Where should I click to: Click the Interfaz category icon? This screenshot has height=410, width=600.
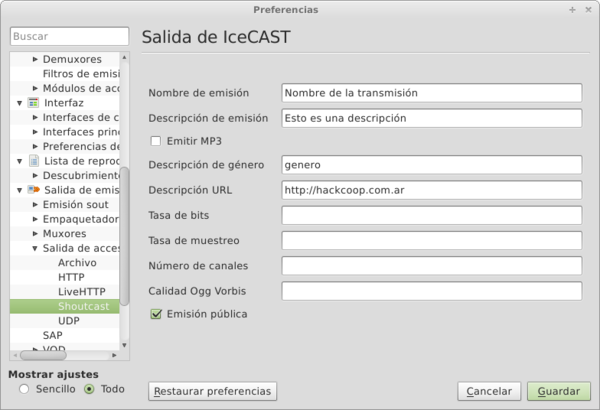pos(33,103)
